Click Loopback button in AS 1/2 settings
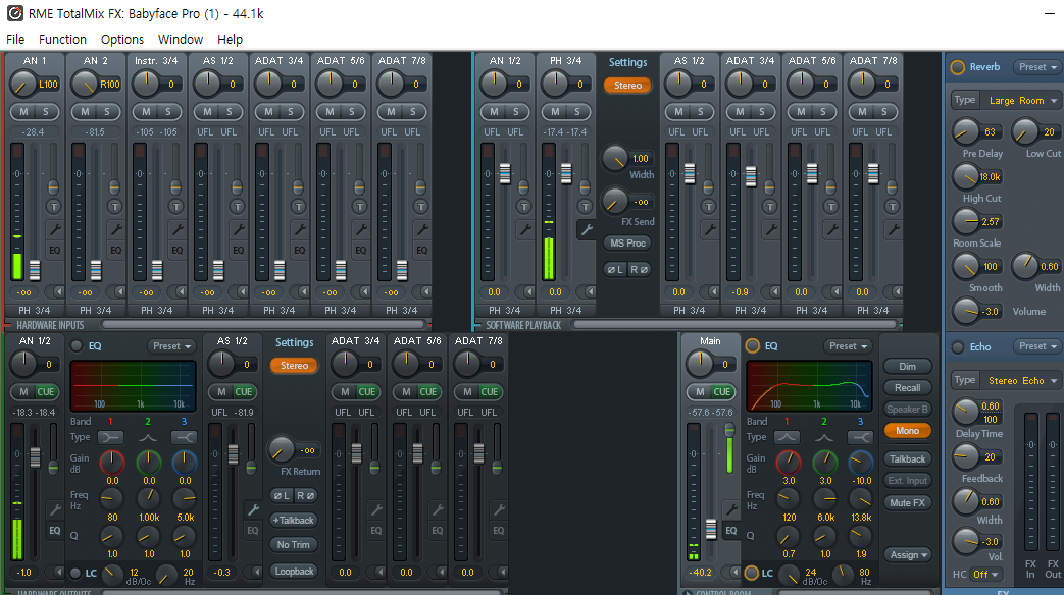The height and width of the screenshot is (595, 1064). (294, 572)
